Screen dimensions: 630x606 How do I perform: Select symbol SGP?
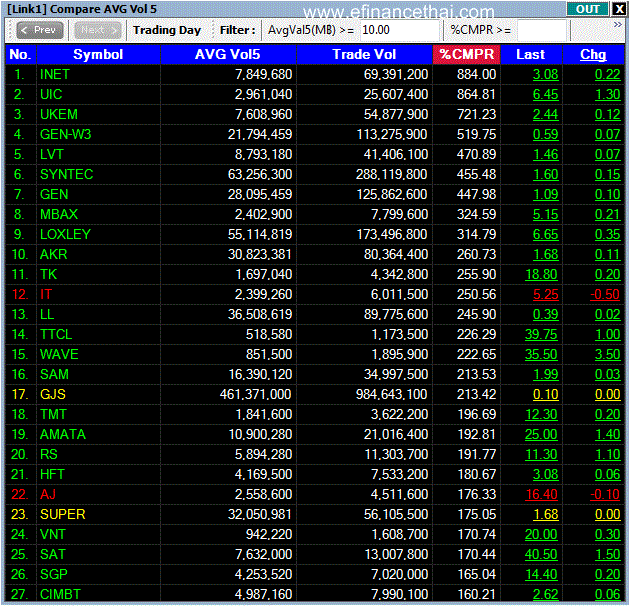pyautogui.click(x=53, y=574)
